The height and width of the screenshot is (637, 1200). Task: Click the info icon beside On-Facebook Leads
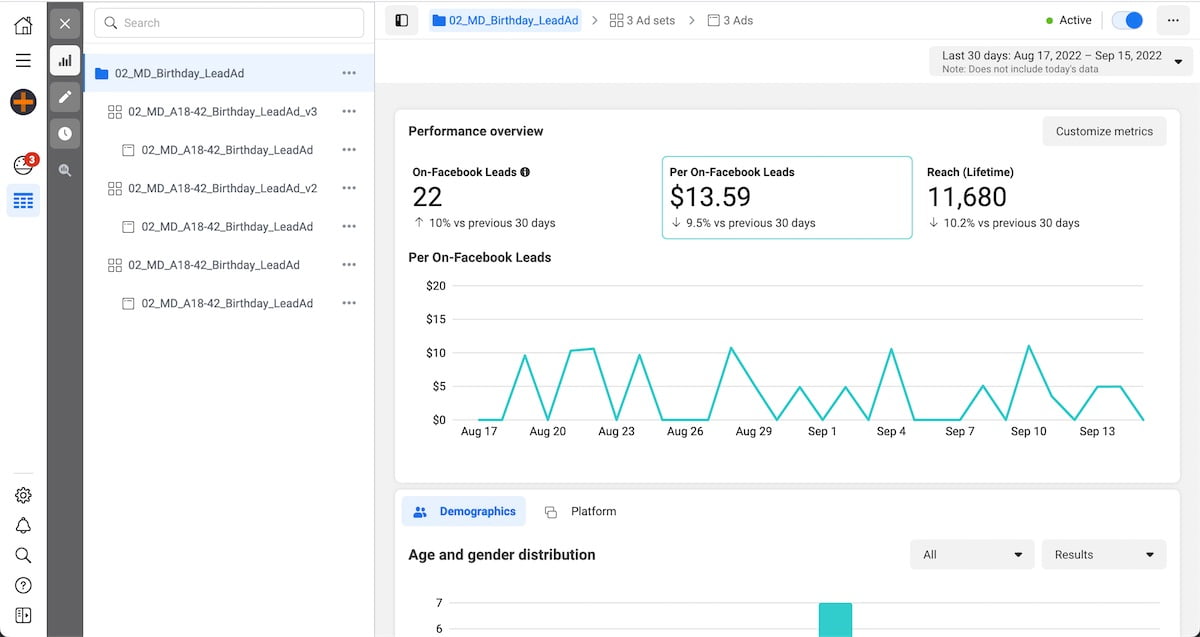point(525,172)
